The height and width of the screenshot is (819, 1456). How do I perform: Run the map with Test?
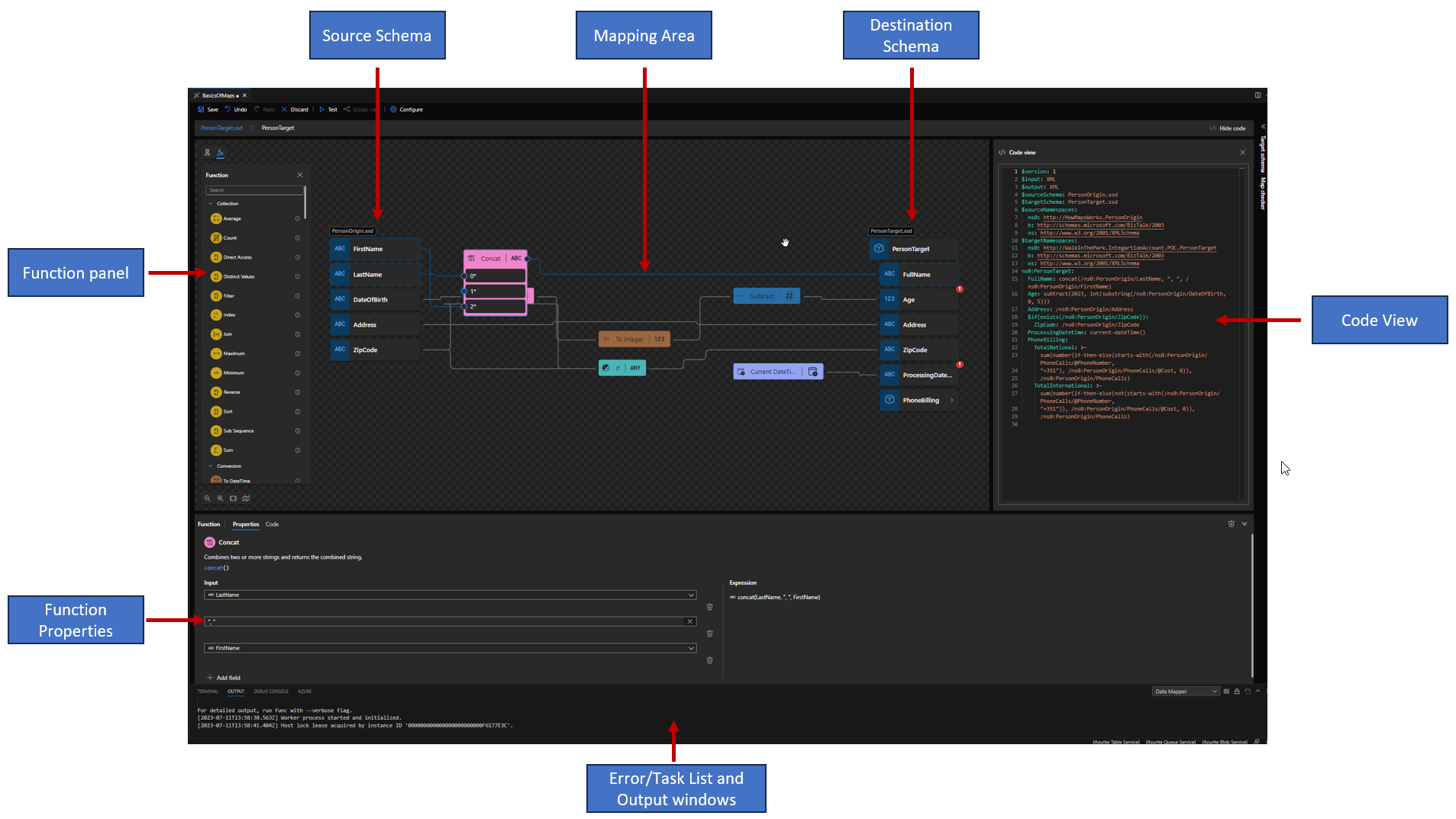pos(328,109)
